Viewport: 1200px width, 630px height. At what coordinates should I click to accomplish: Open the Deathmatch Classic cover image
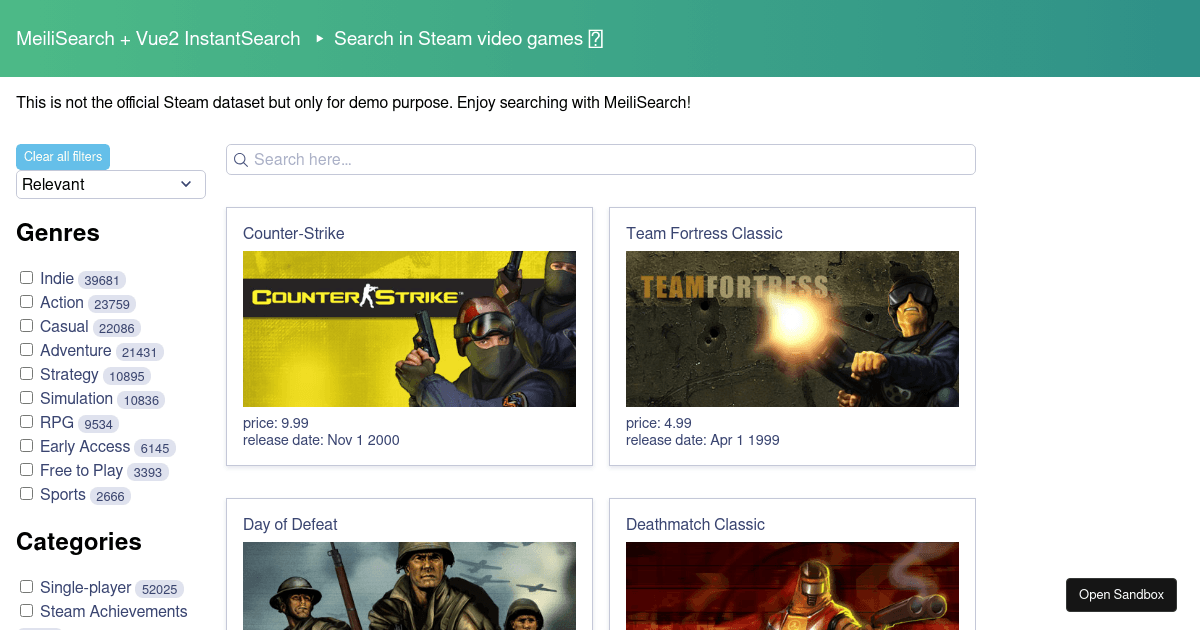pos(792,586)
